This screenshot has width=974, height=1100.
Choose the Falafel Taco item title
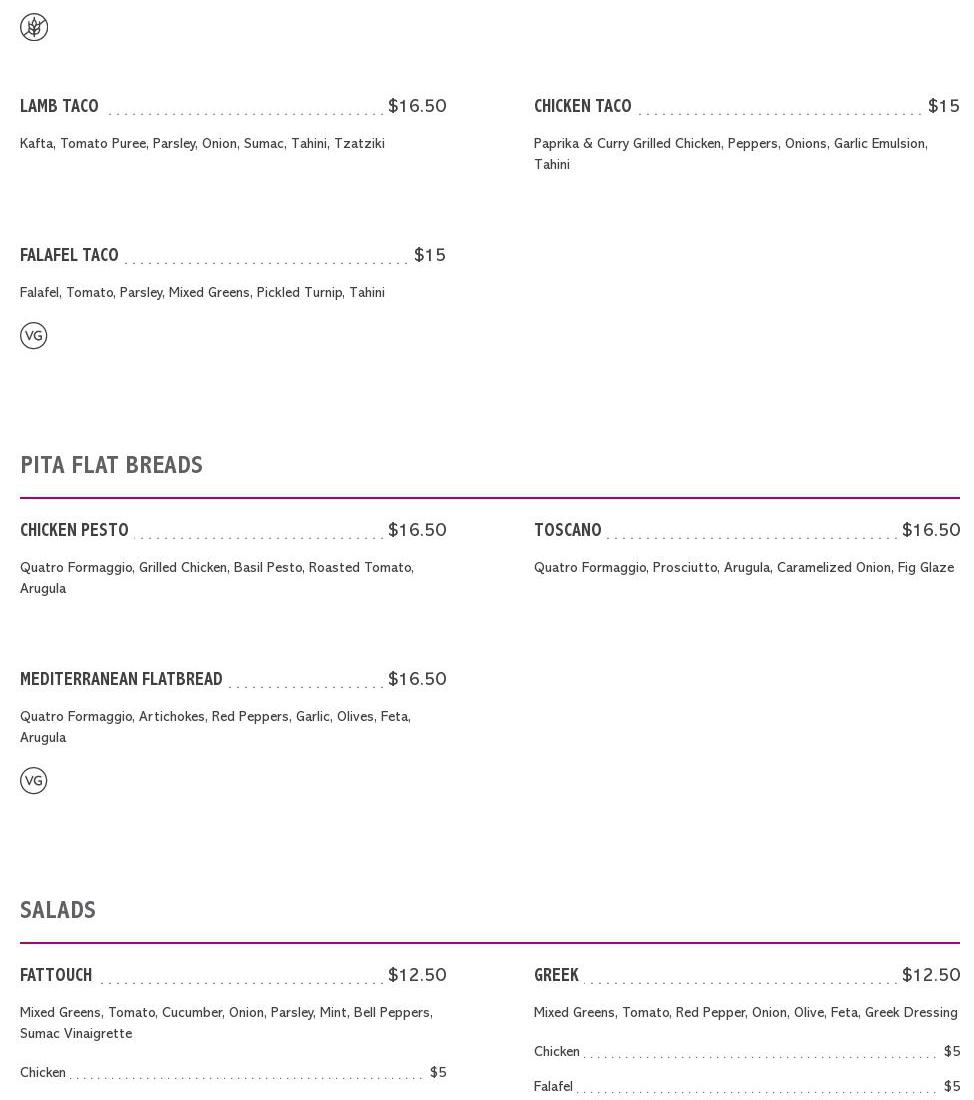pos(69,255)
